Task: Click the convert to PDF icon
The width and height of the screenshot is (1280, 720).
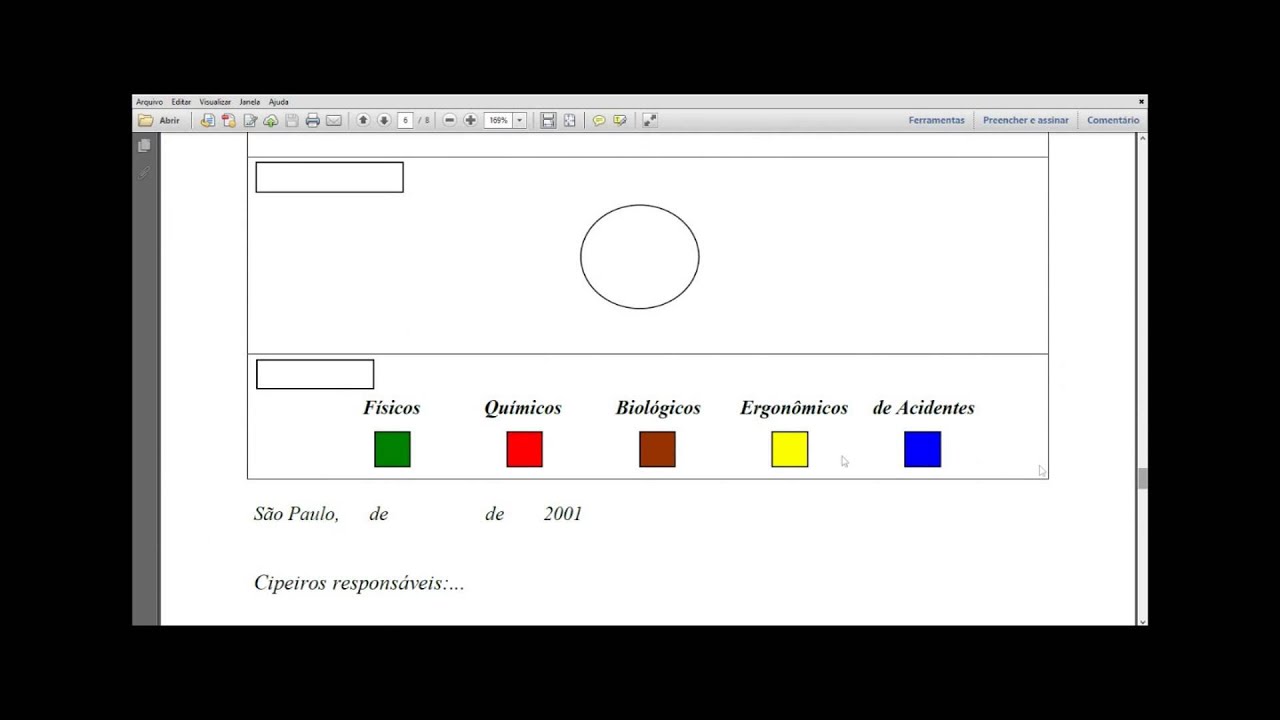Action: [228, 120]
